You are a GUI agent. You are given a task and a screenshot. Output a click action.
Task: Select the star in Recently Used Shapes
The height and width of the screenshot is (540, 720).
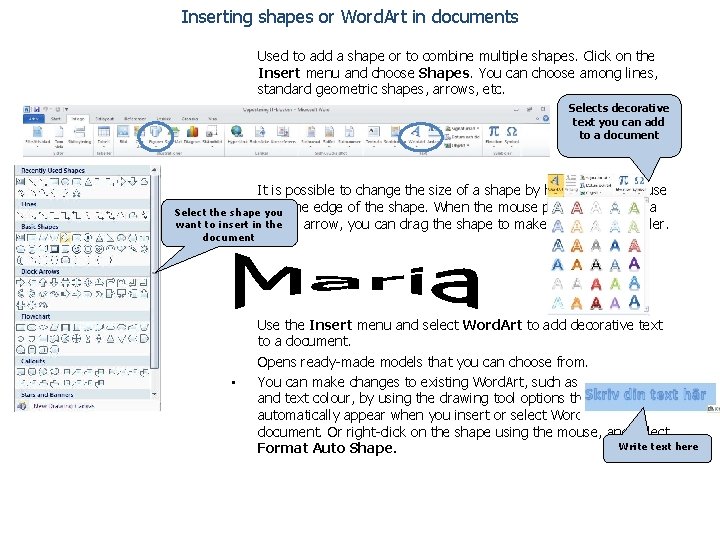[76, 193]
